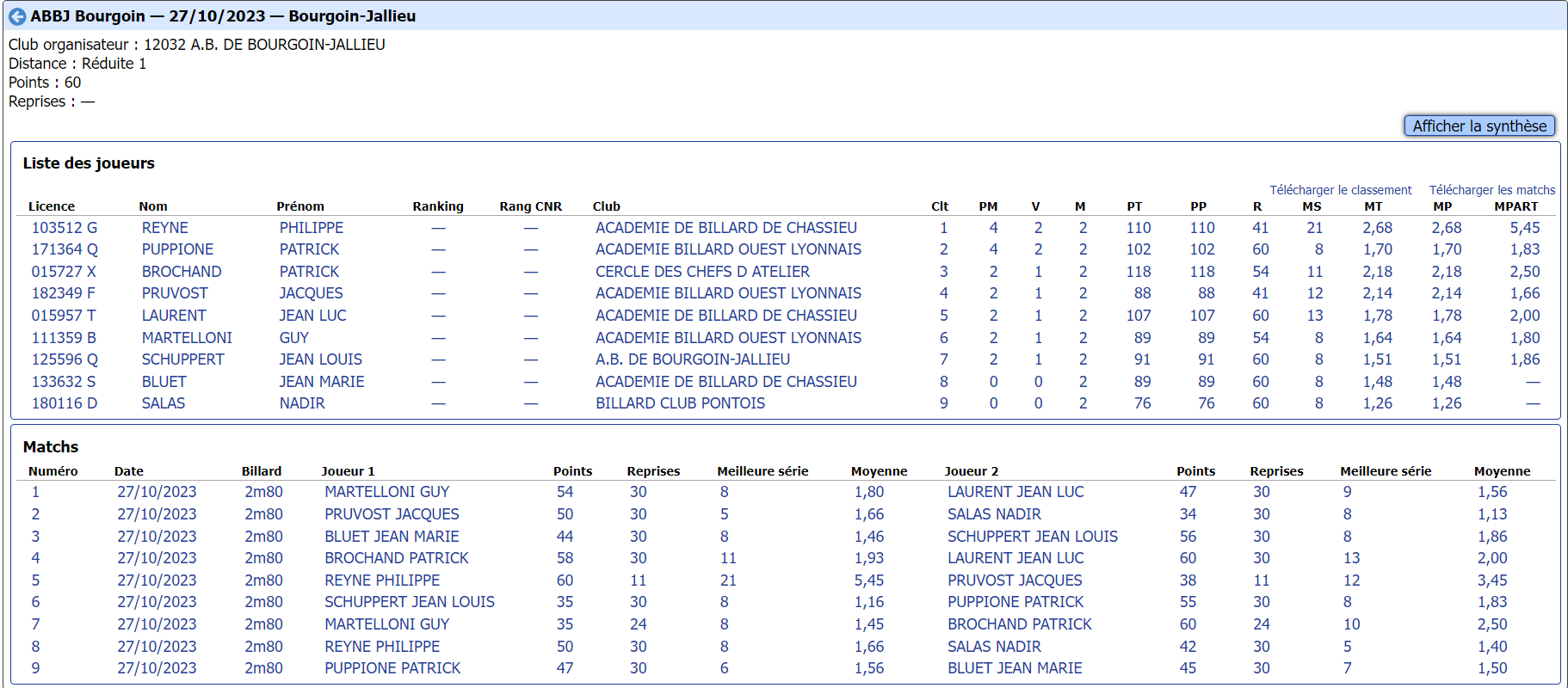Open Télécharger le classement link
Viewport: 1568px width, 688px height.
pyautogui.click(x=1340, y=190)
